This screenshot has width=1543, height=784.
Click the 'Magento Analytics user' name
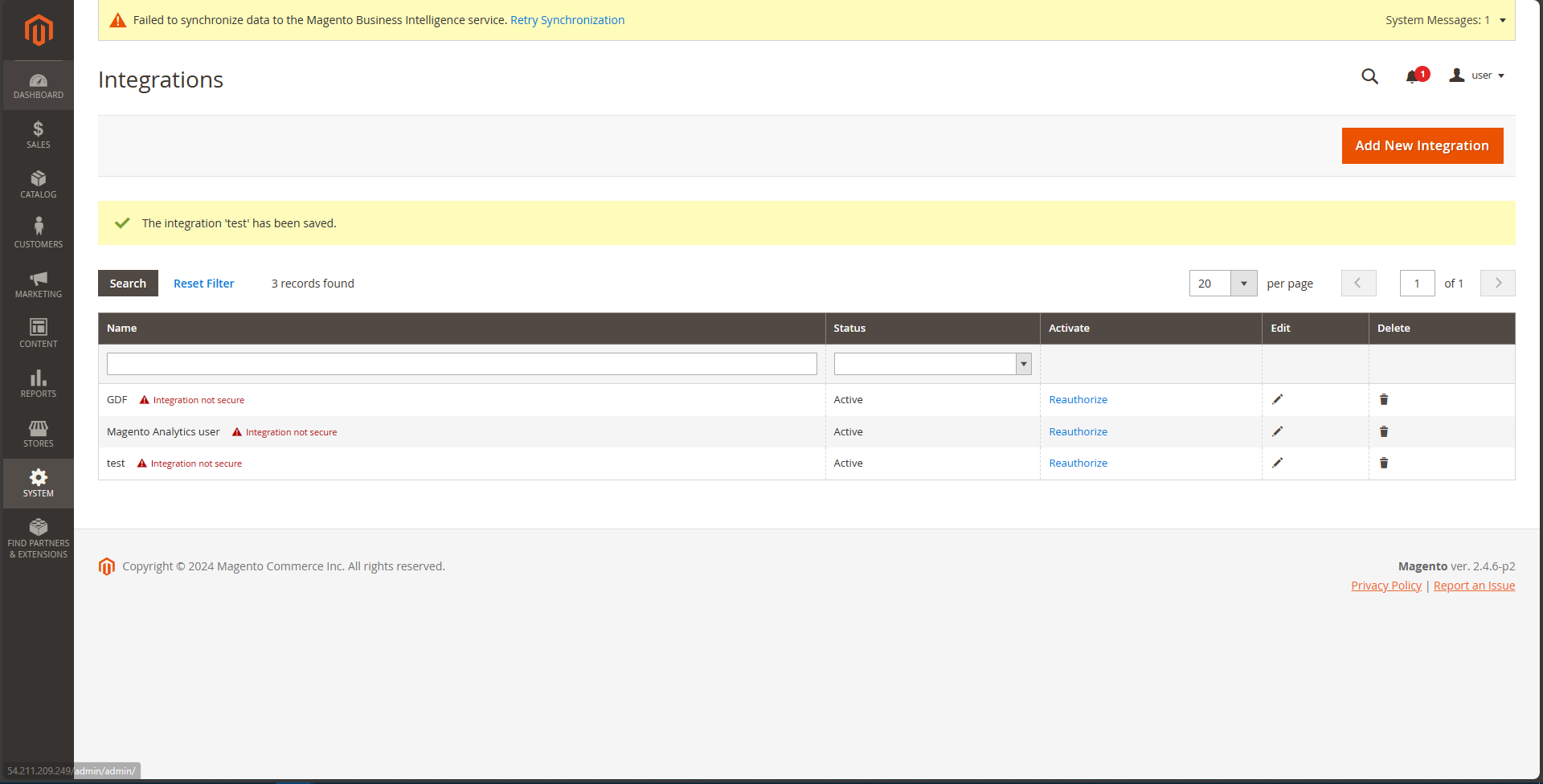pyautogui.click(x=163, y=432)
